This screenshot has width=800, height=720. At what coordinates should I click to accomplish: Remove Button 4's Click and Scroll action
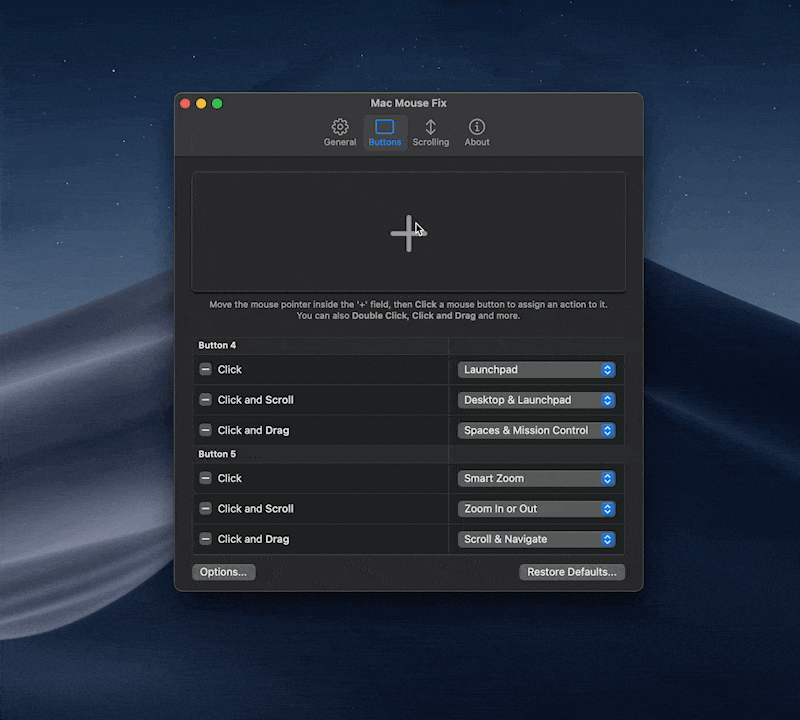pos(208,399)
